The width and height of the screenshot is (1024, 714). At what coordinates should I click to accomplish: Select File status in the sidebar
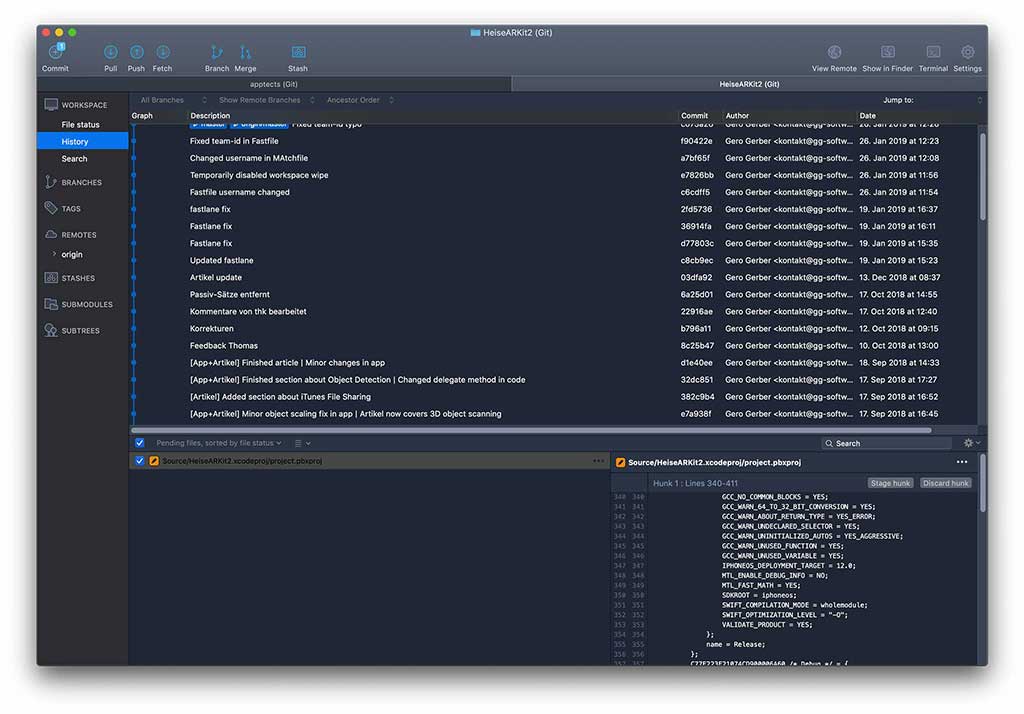(x=81, y=125)
